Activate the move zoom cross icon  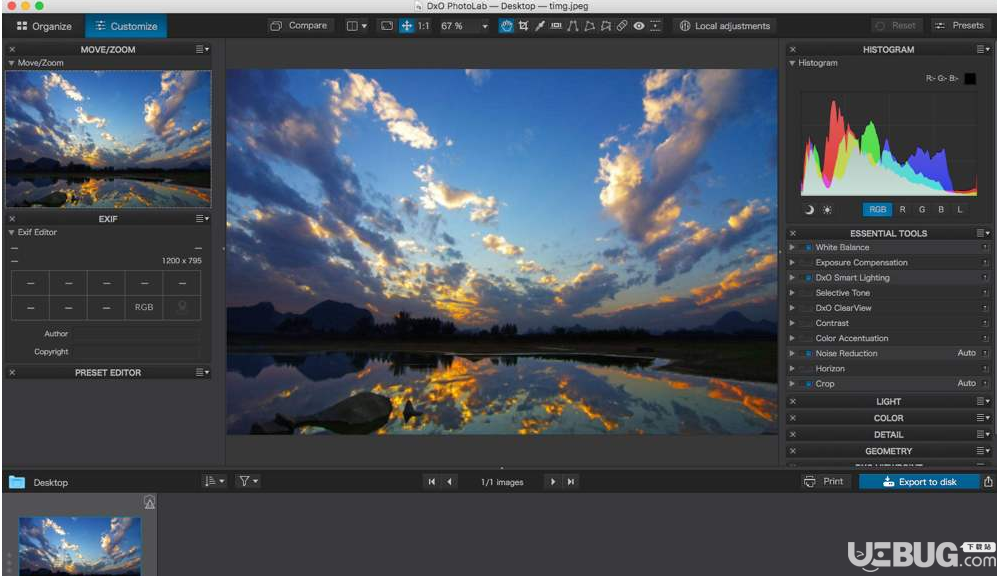(x=406, y=26)
